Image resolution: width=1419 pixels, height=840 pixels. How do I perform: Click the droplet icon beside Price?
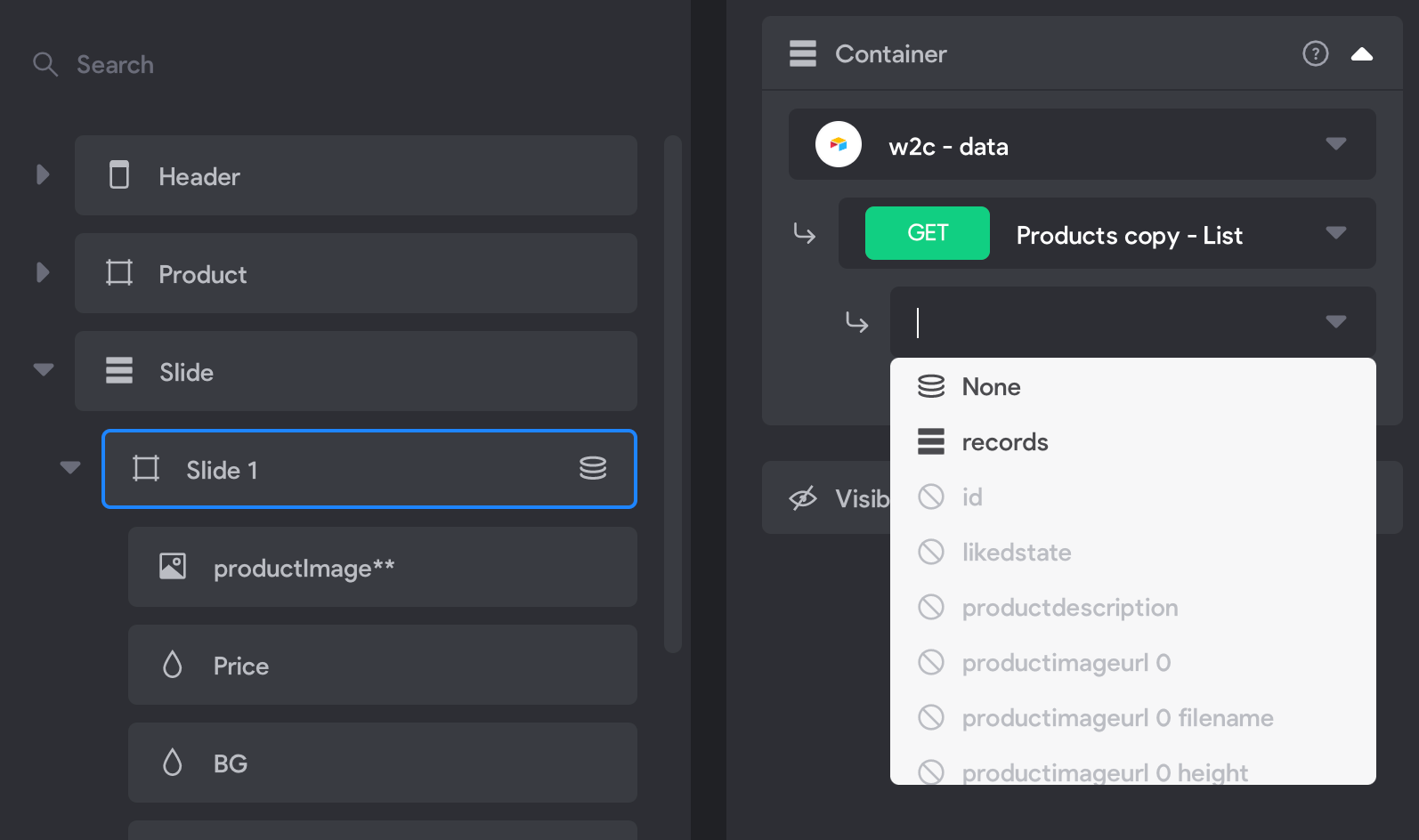[173, 664]
